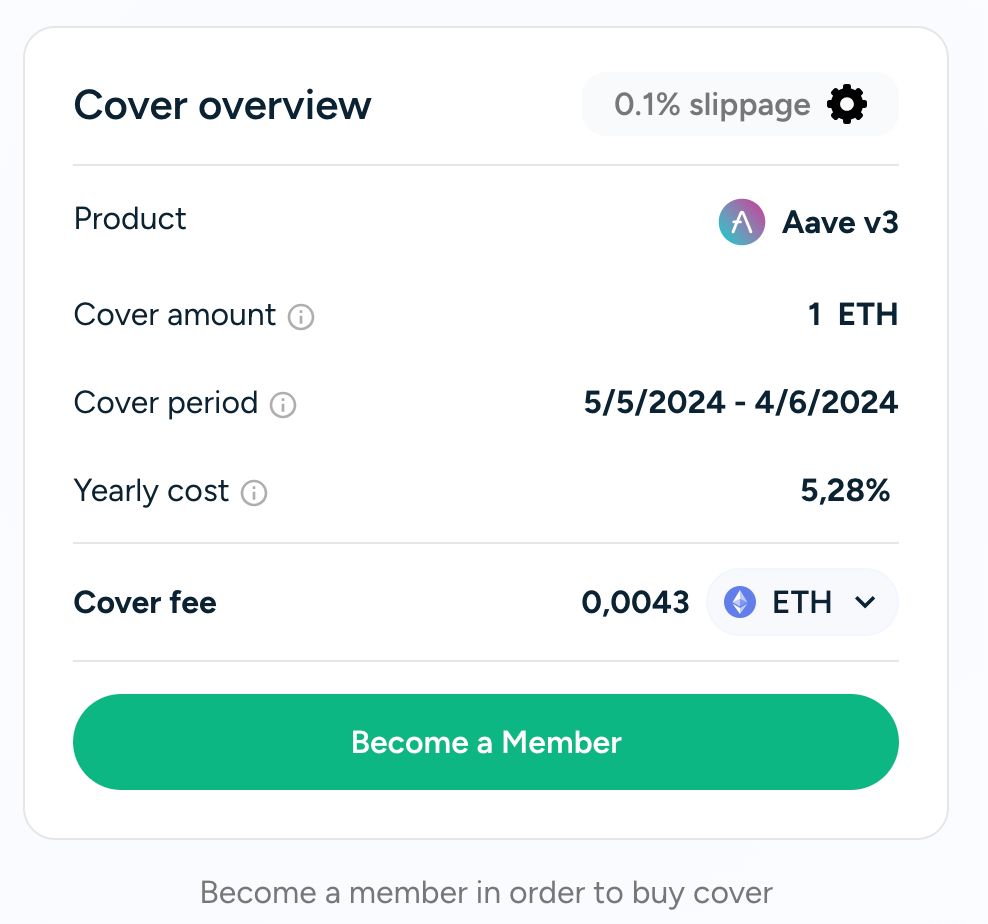Viewport: 988px width, 924px height.
Task: Click the Aave v3 logo icon
Action: tap(741, 222)
